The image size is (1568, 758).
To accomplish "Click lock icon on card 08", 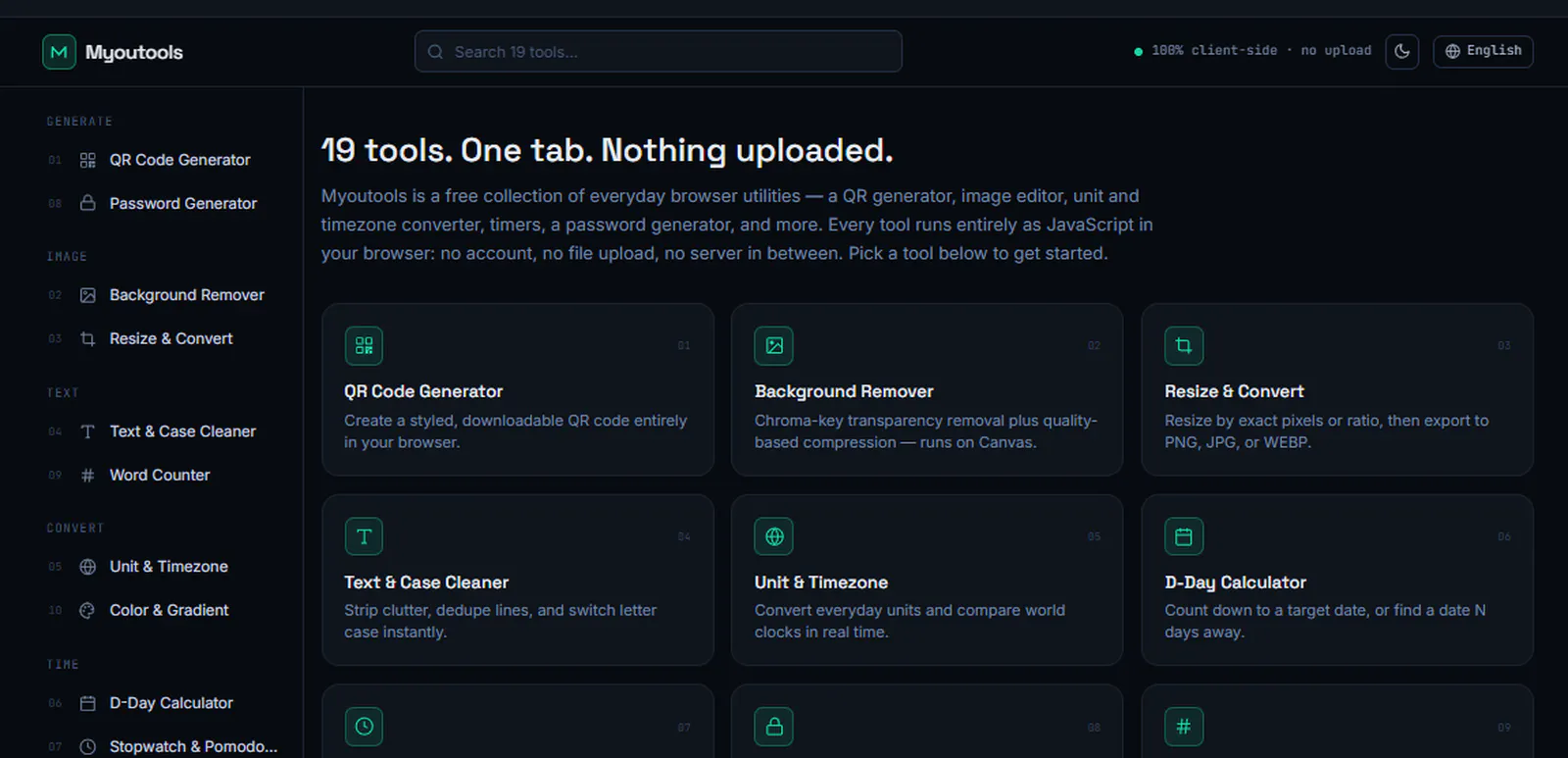I will tap(774, 727).
